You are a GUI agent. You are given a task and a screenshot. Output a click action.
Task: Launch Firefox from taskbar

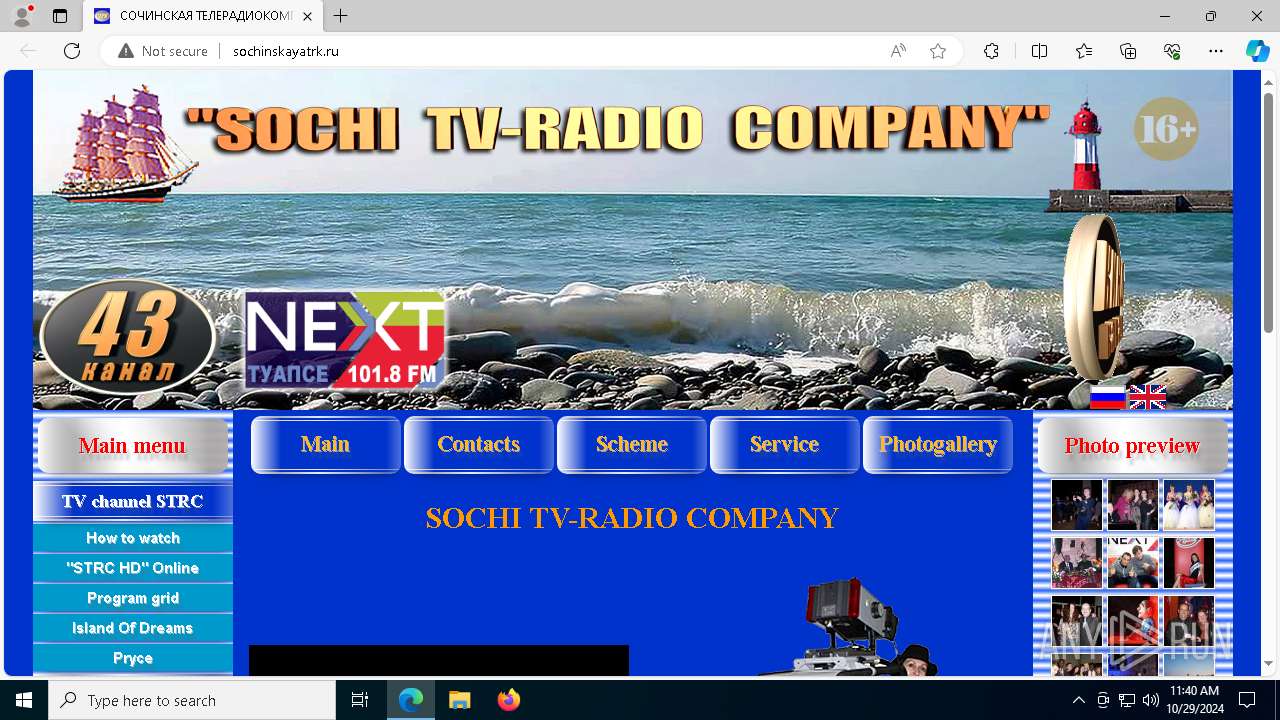508,700
